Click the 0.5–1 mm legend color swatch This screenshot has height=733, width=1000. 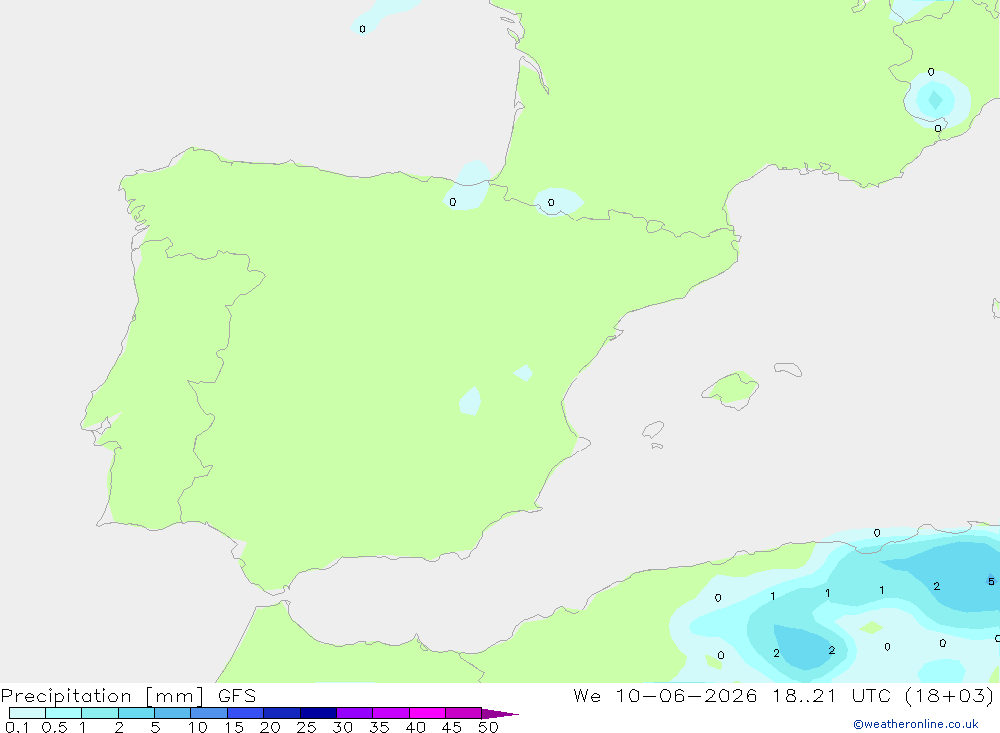point(64,713)
